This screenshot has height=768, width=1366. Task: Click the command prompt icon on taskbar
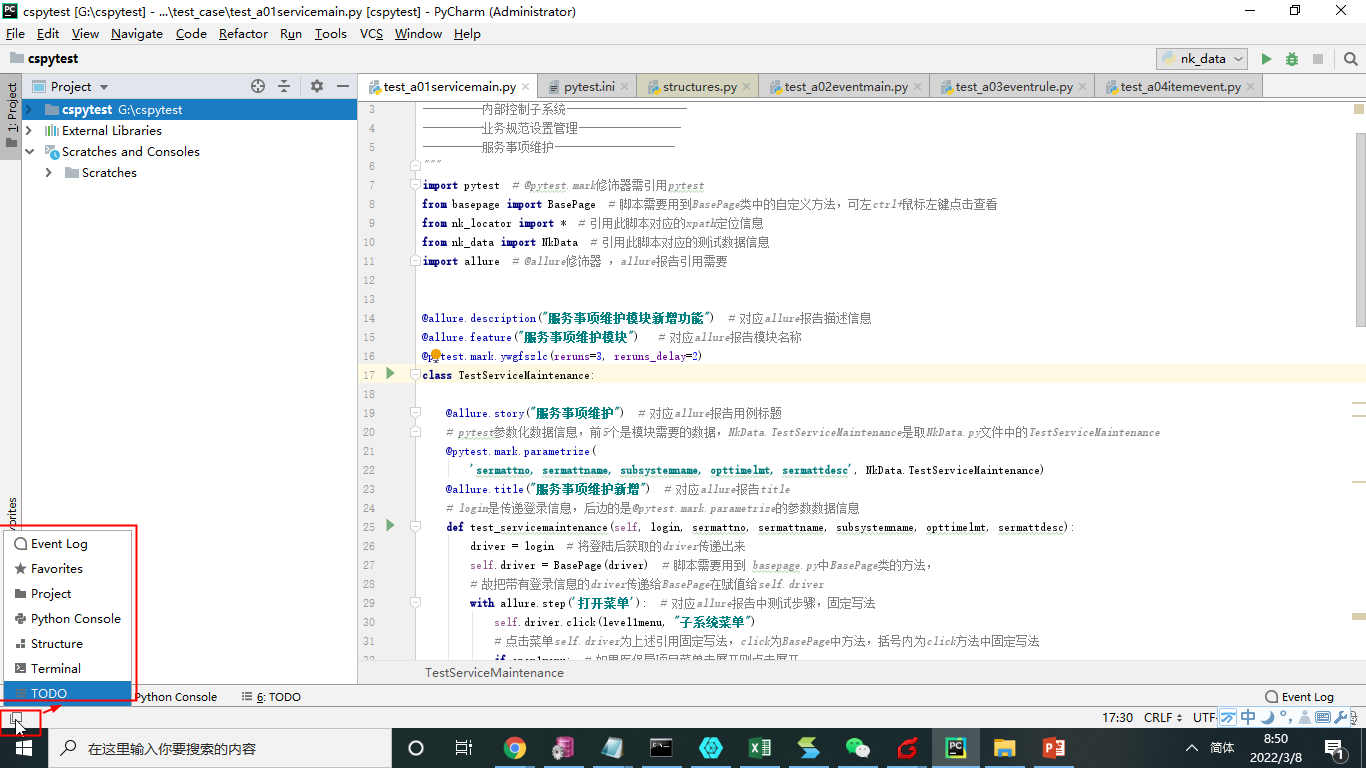tap(661, 748)
